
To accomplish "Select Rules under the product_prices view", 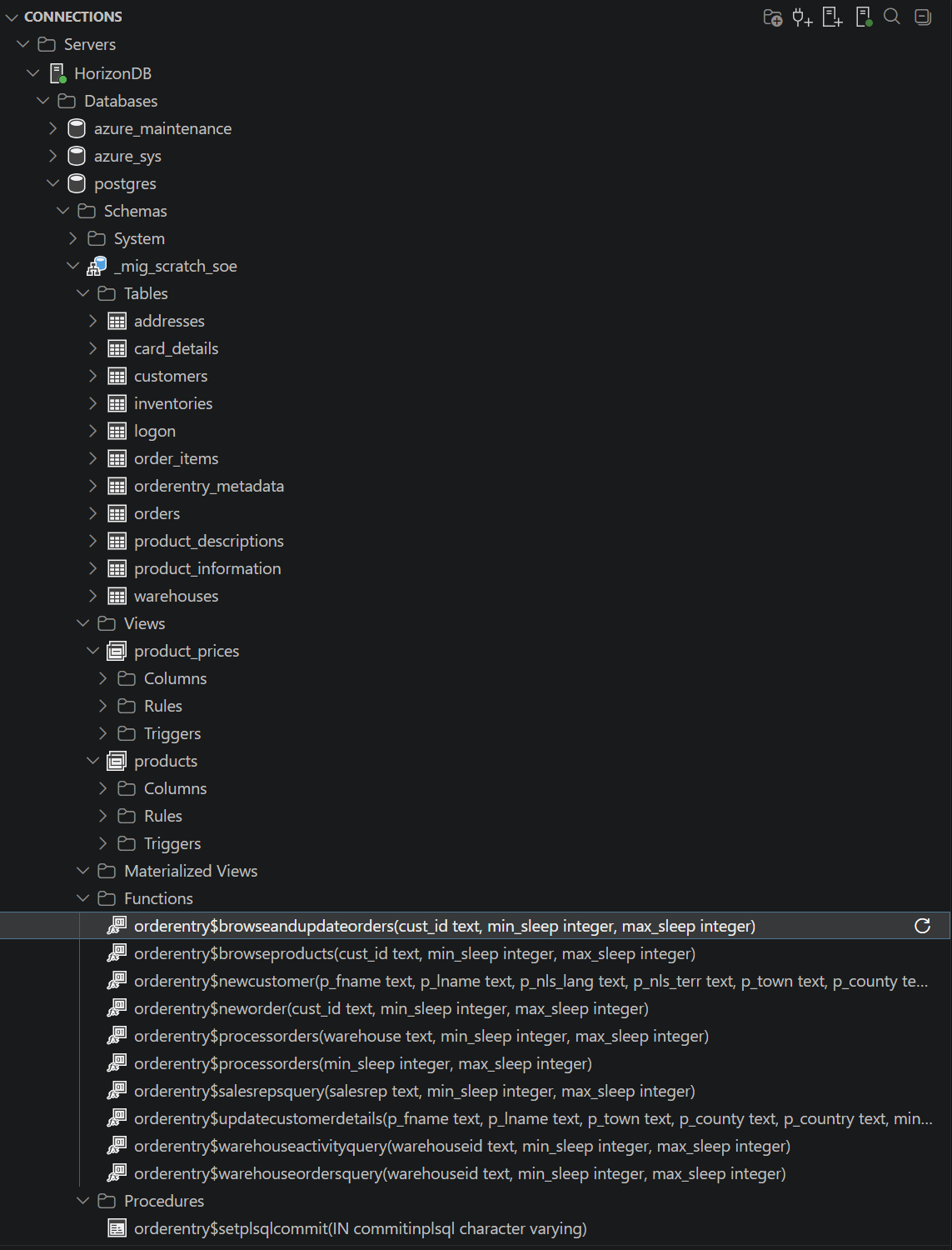I will coord(163,706).
